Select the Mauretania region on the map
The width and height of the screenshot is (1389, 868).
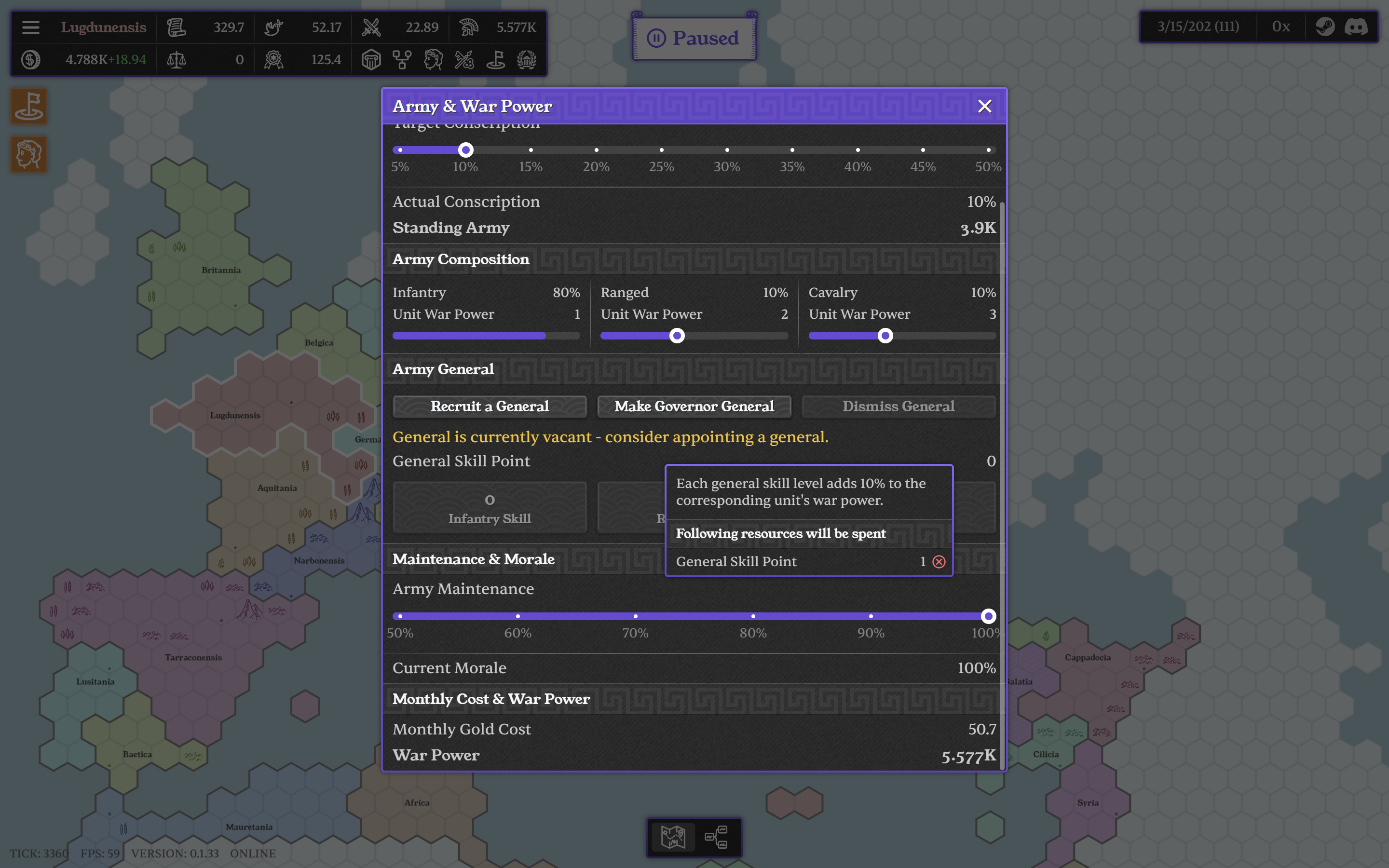248,827
